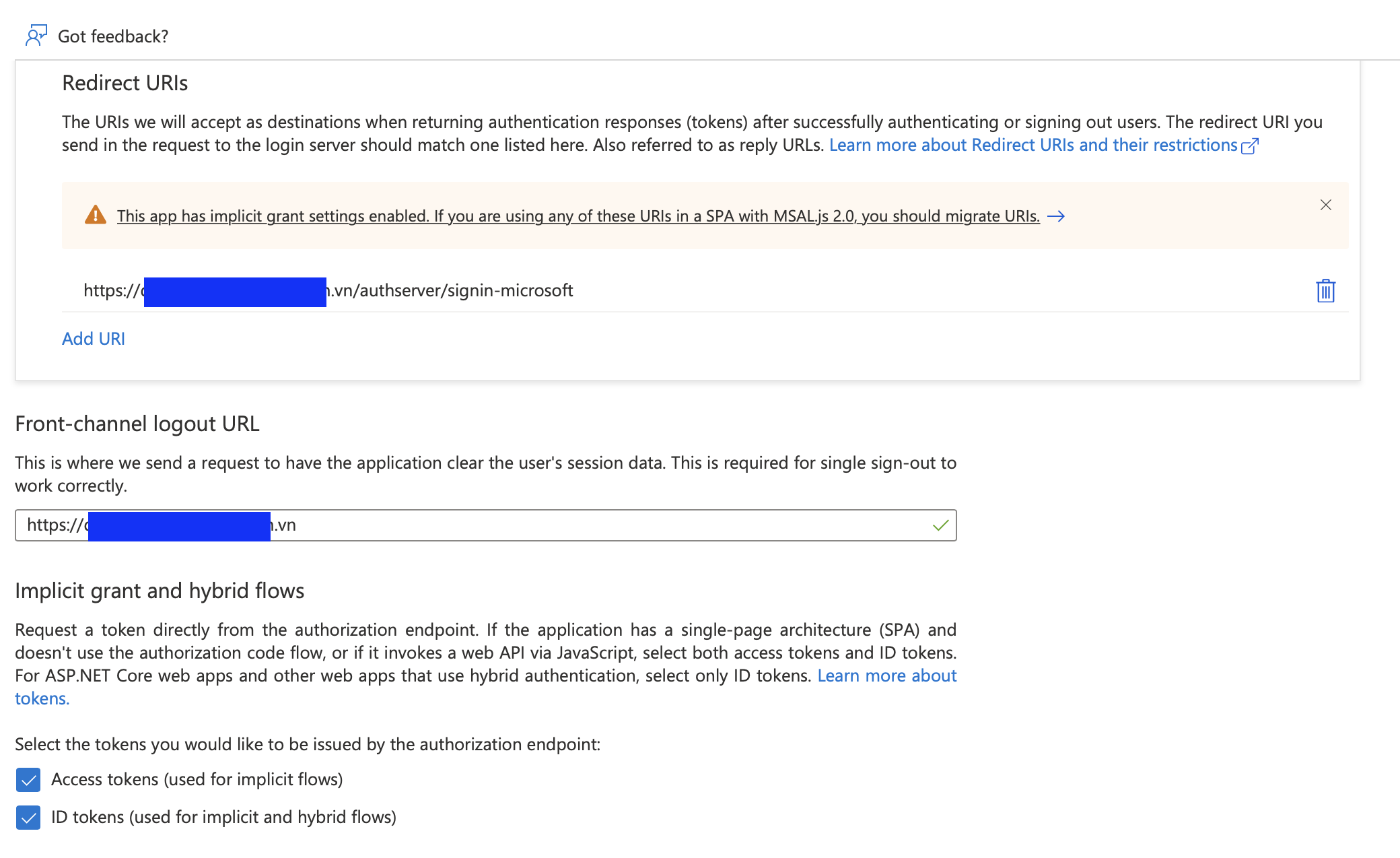Open Learn more about tokens link

tap(886, 675)
